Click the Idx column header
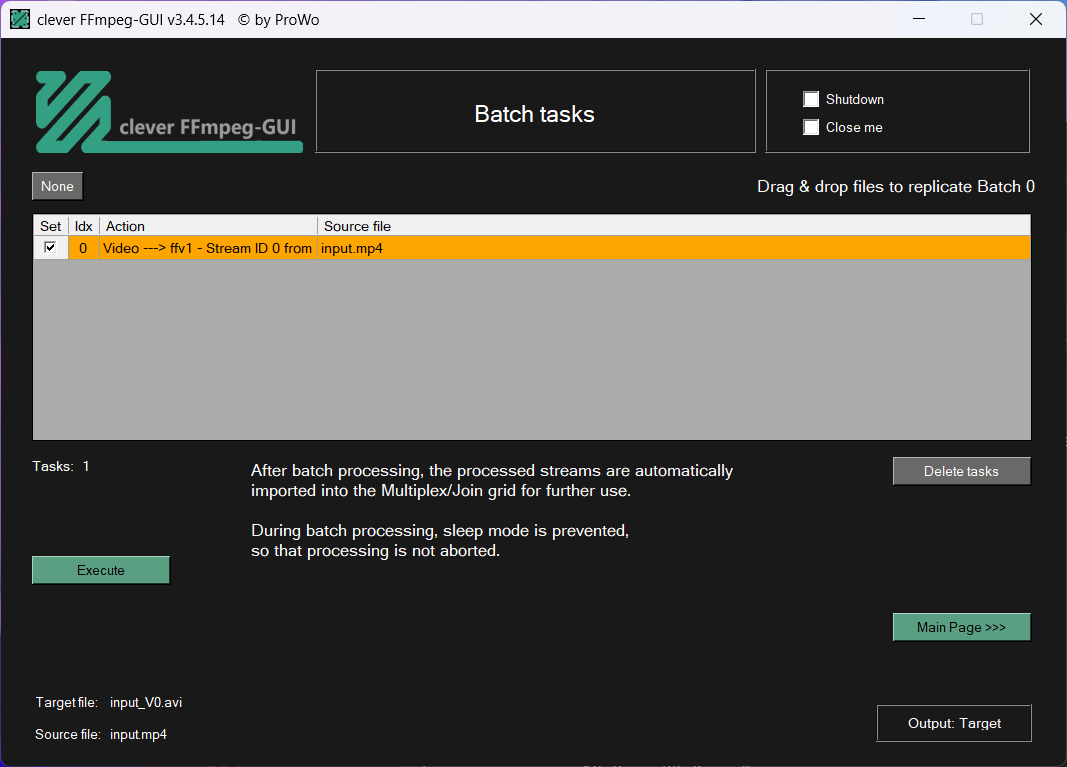The image size is (1067, 767). pos(84,226)
